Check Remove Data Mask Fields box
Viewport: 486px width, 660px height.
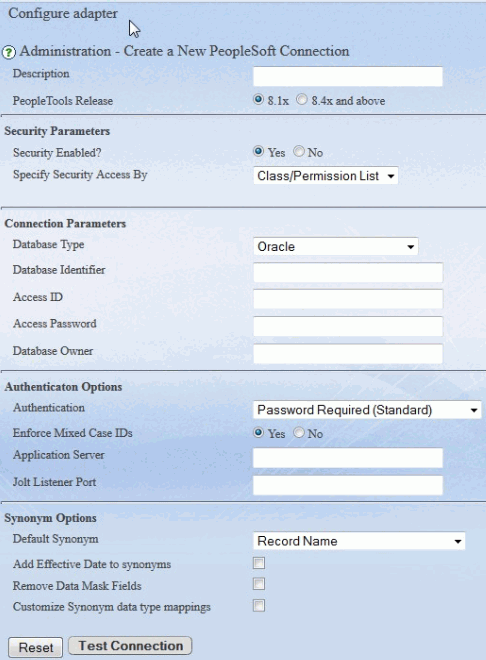(259, 584)
